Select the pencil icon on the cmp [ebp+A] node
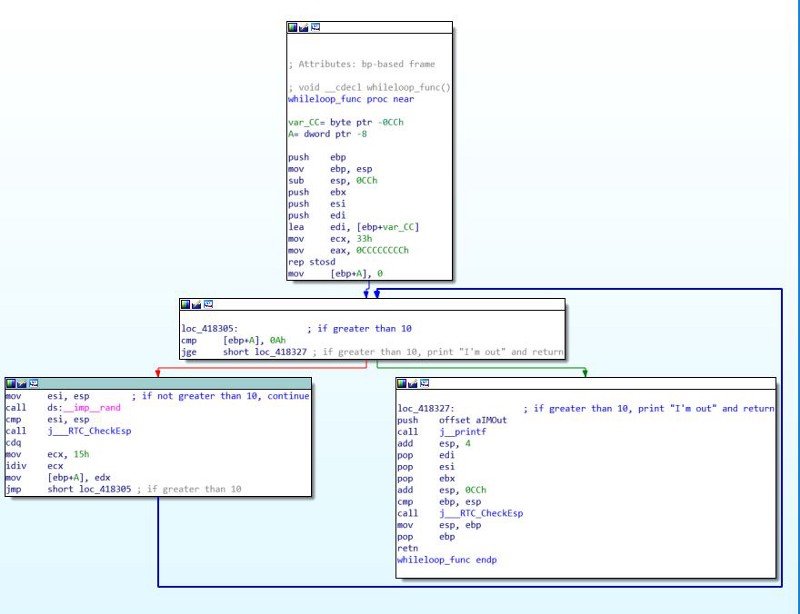 196,305
